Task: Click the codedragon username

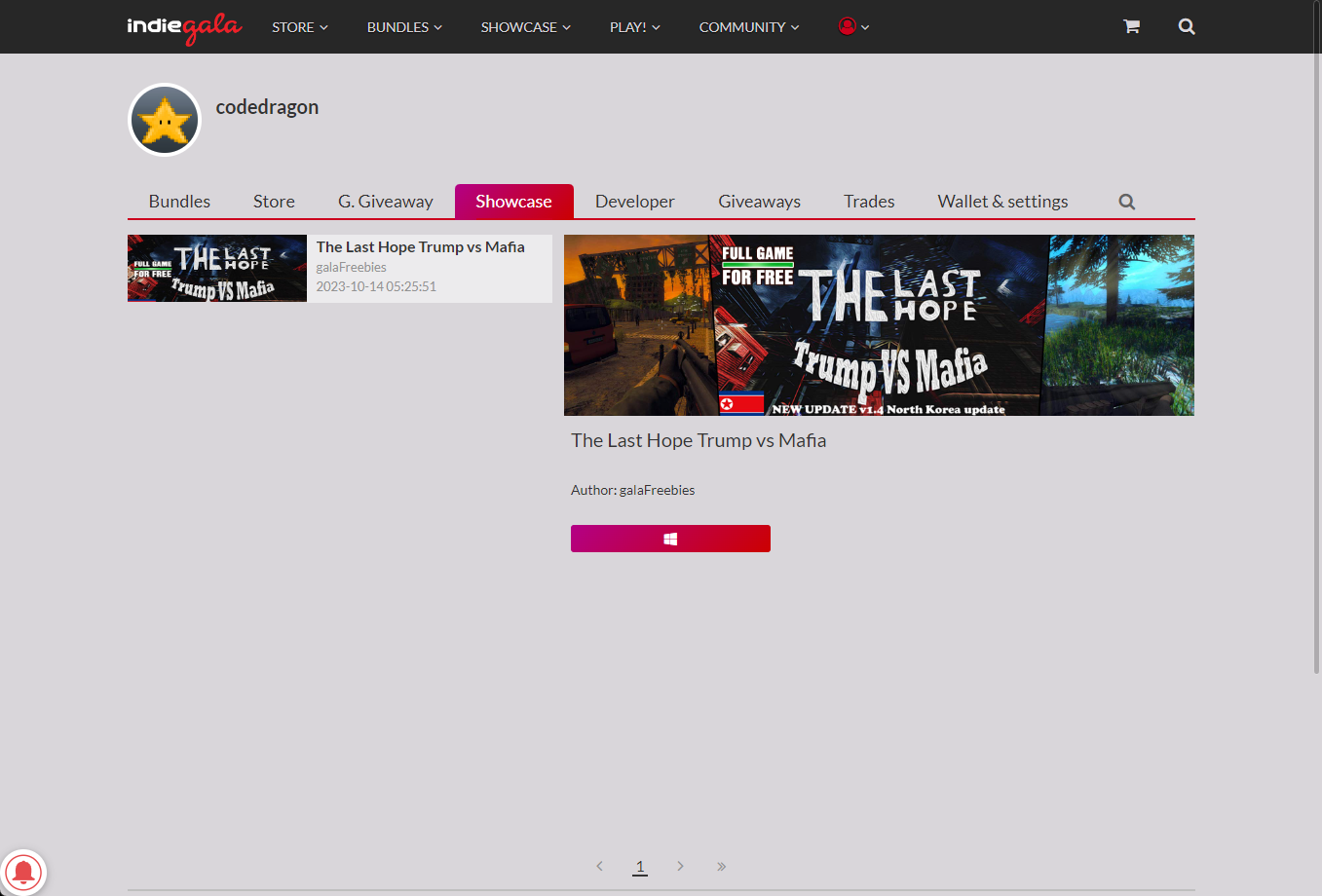Action: 267,107
